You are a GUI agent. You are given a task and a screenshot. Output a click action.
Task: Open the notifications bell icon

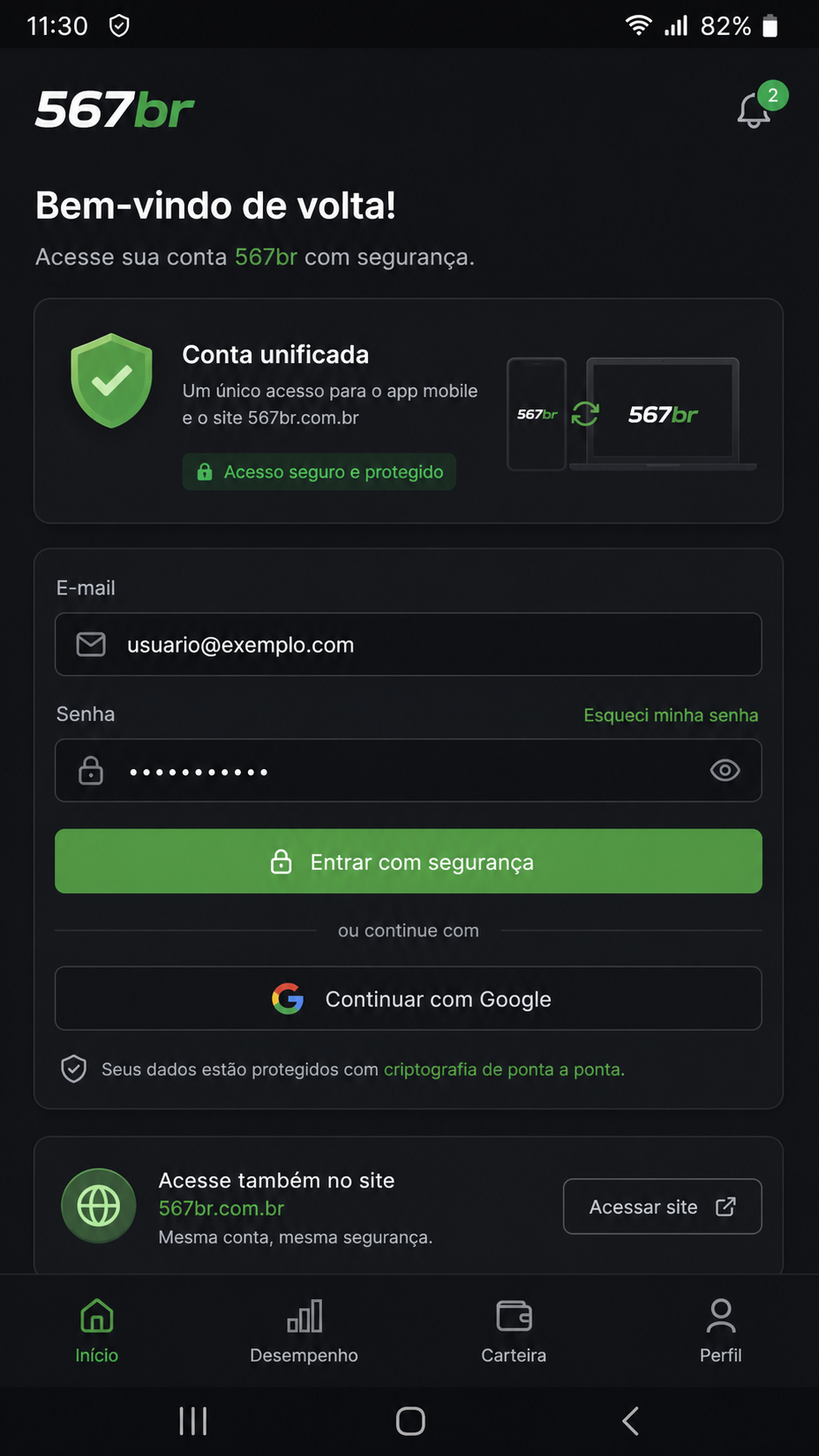click(754, 111)
